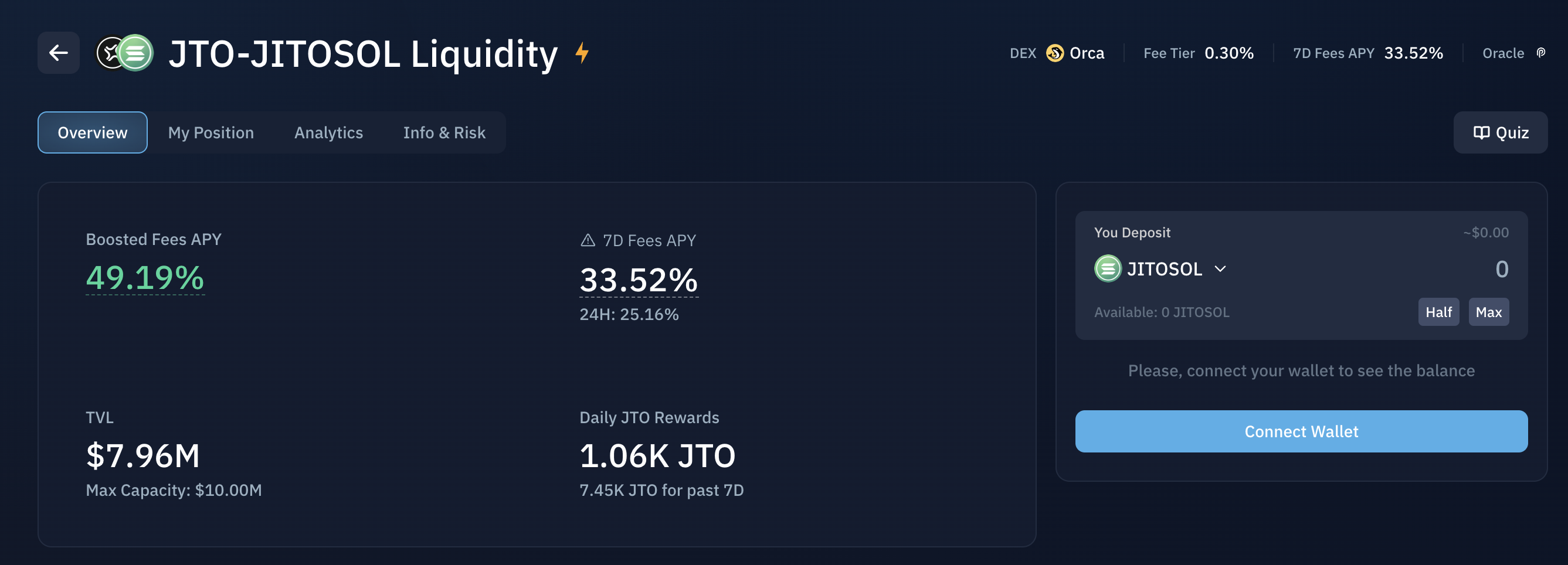Viewport: 1568px width, 565px height.
Task: Click the 49.19% Boosted Fees APY value
Action: pyautogui.click(x=145, y=277)
